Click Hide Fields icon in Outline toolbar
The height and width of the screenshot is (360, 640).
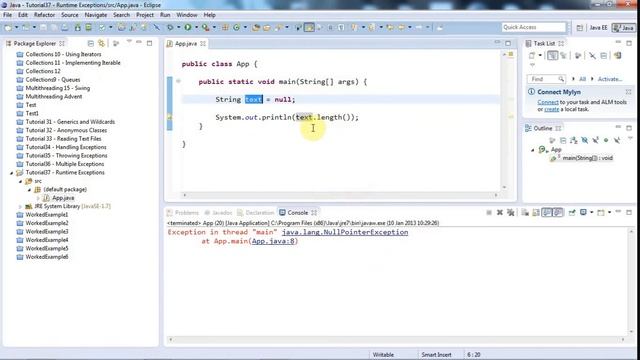[584, 140]
